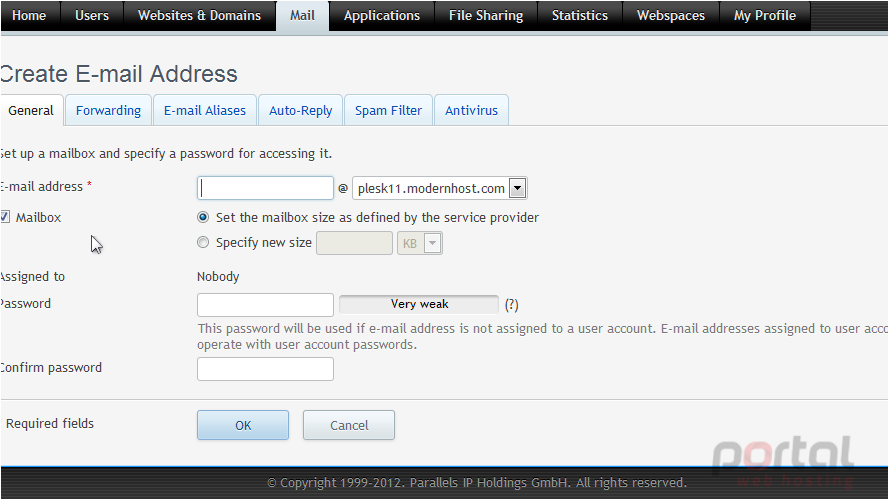Click the Confirm password field

coord(265,369)
